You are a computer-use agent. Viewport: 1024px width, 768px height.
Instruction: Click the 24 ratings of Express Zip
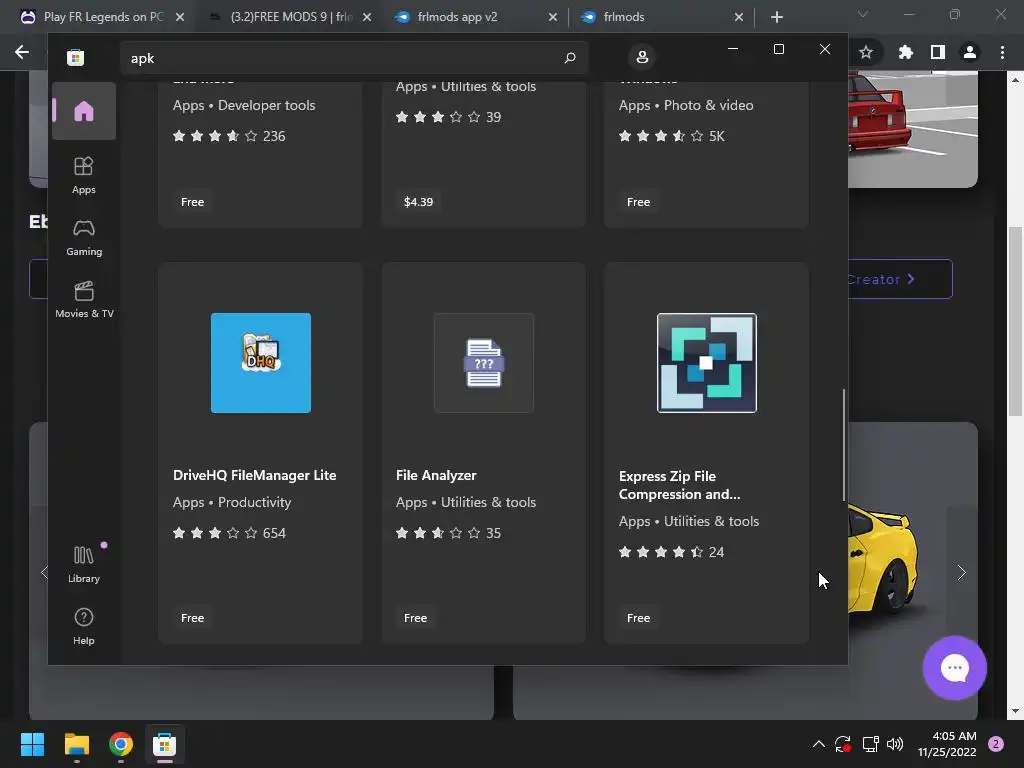pyautogui.click(x=716, y=552)
